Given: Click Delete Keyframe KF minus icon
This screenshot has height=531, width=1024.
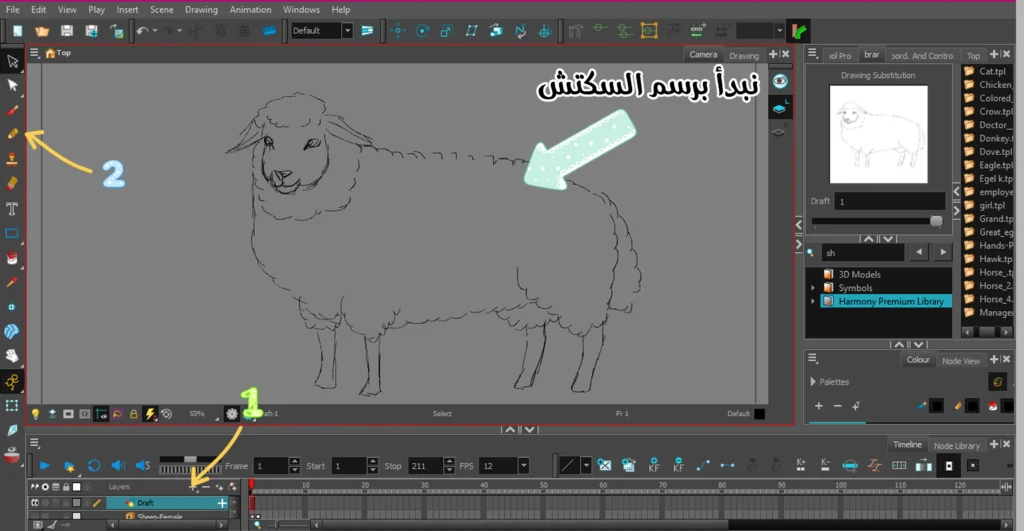Looking at the screenshot, I should tap(679, 465).
